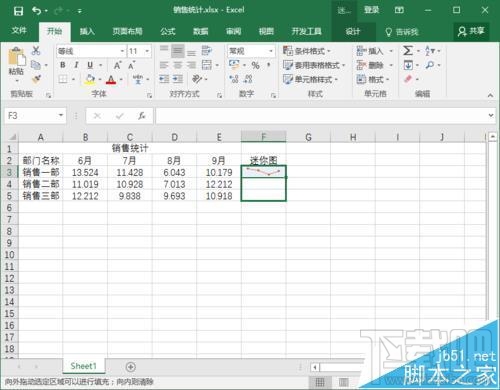This screenshot has width=500, height=390.
Task: Click the text orientation icon
Action: (x=197, y=79)
